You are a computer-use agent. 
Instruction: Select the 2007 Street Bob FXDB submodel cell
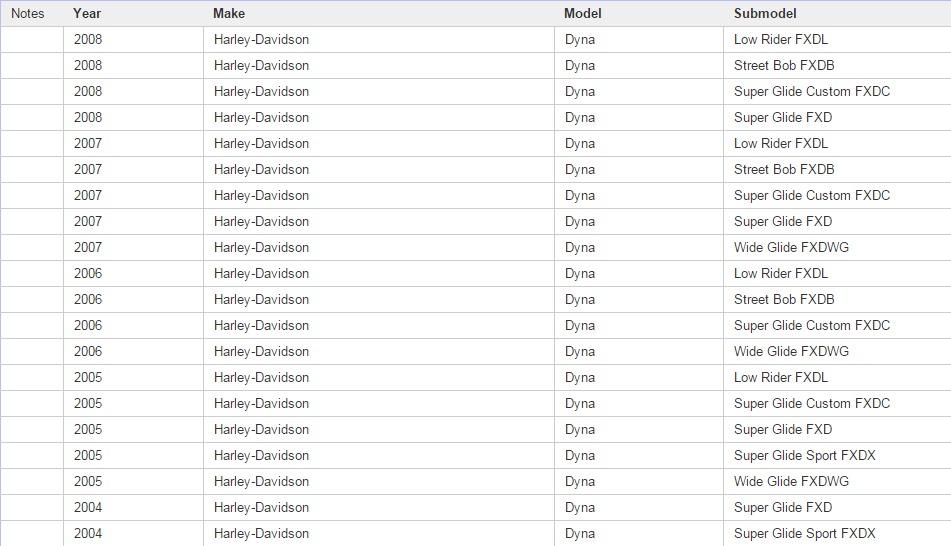pos(784,170)
